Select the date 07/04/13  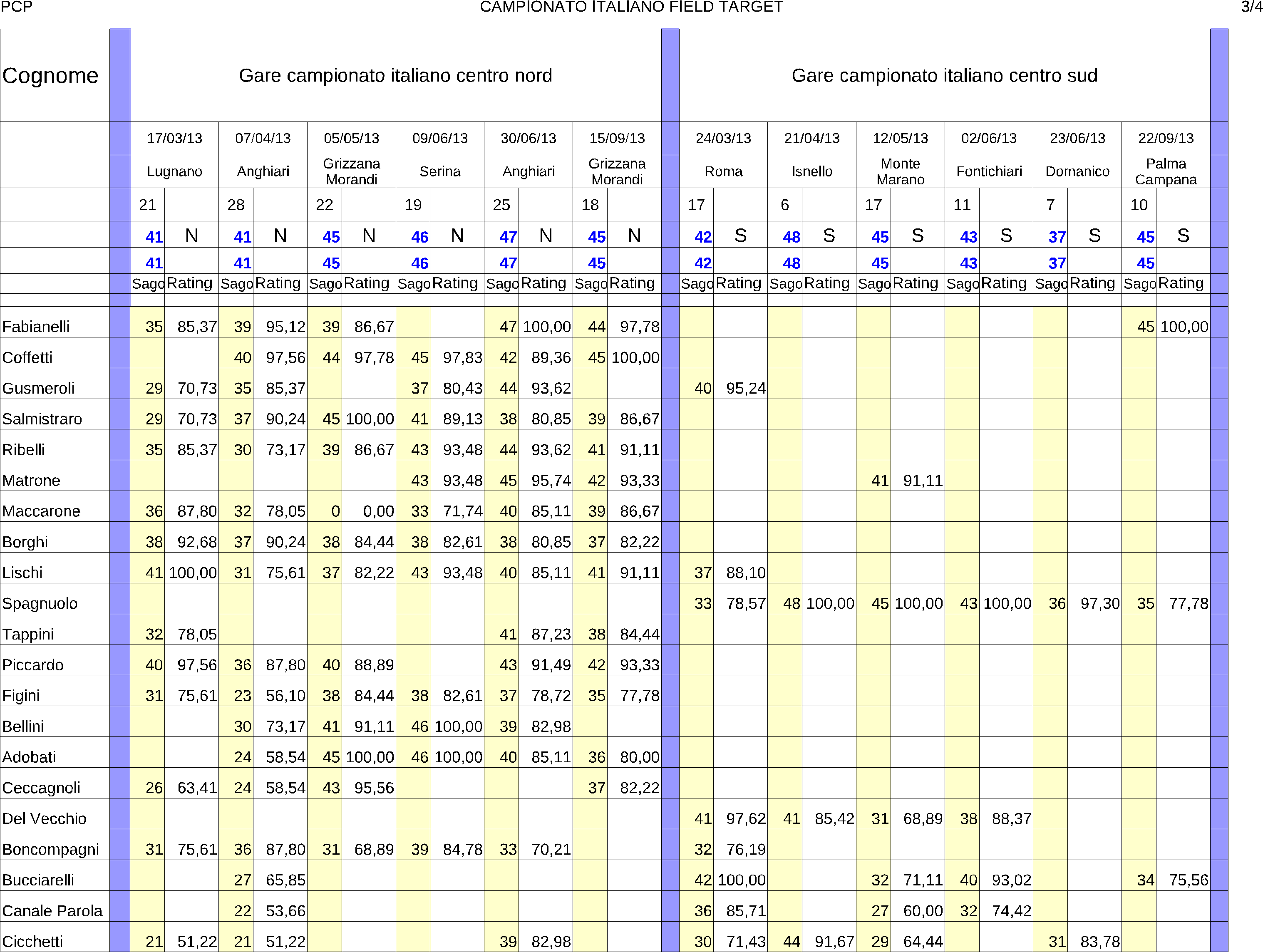[x=263, y=138]
